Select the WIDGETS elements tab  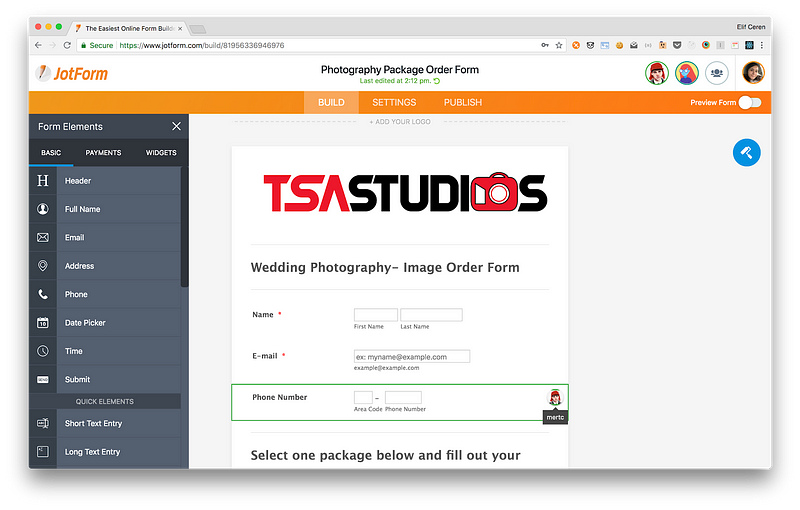tap(161, 152)
